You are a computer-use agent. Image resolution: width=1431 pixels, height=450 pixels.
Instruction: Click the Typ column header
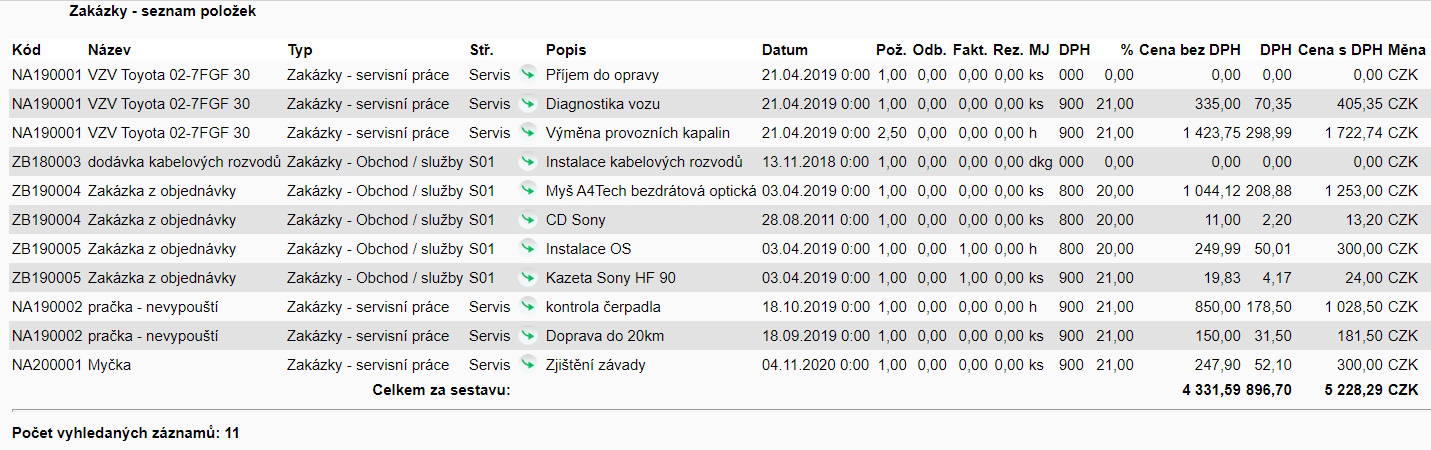tap(299, 49)
